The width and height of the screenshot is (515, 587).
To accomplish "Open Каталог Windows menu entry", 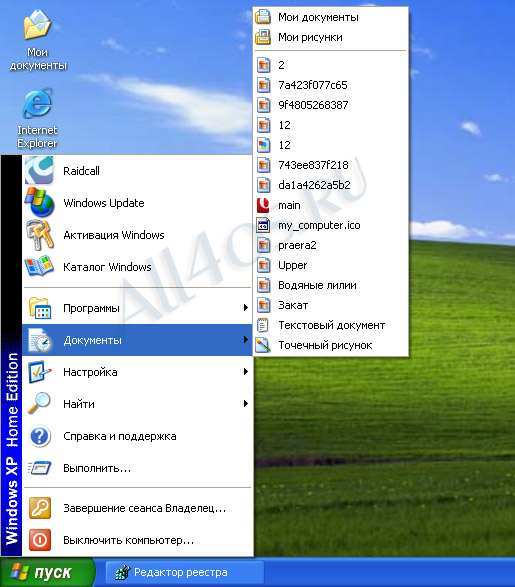I will click(x=137, y=267).
